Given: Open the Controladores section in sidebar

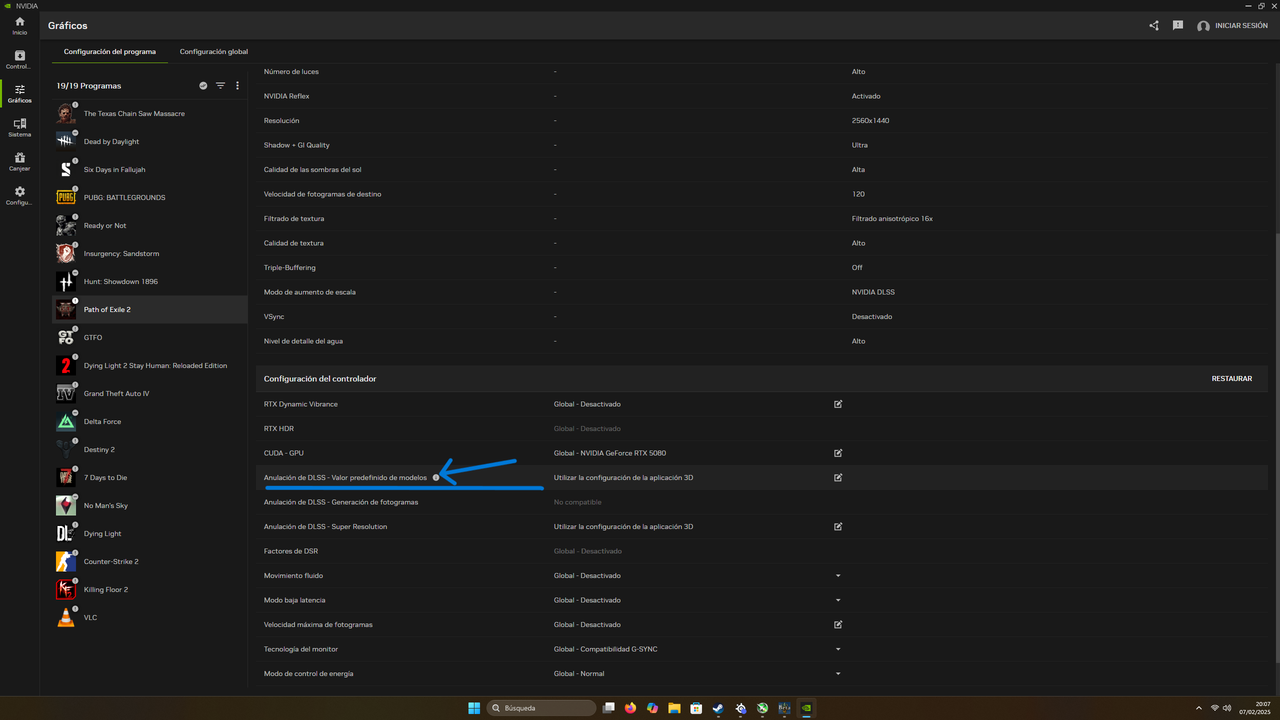Looking at the screenshot, I should [x=20, y=60].
